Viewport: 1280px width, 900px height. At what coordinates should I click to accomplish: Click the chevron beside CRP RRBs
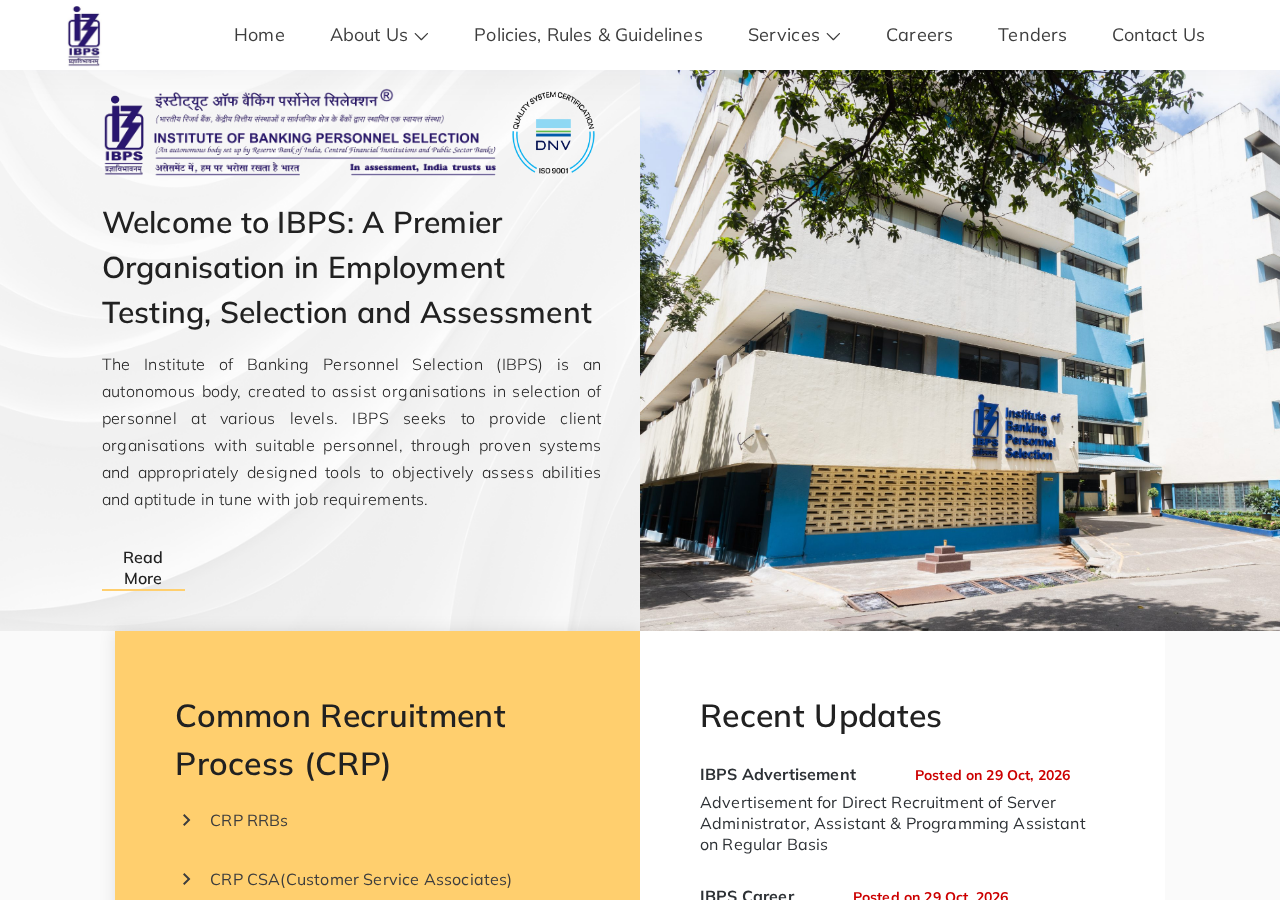click(x=186, y=820)
